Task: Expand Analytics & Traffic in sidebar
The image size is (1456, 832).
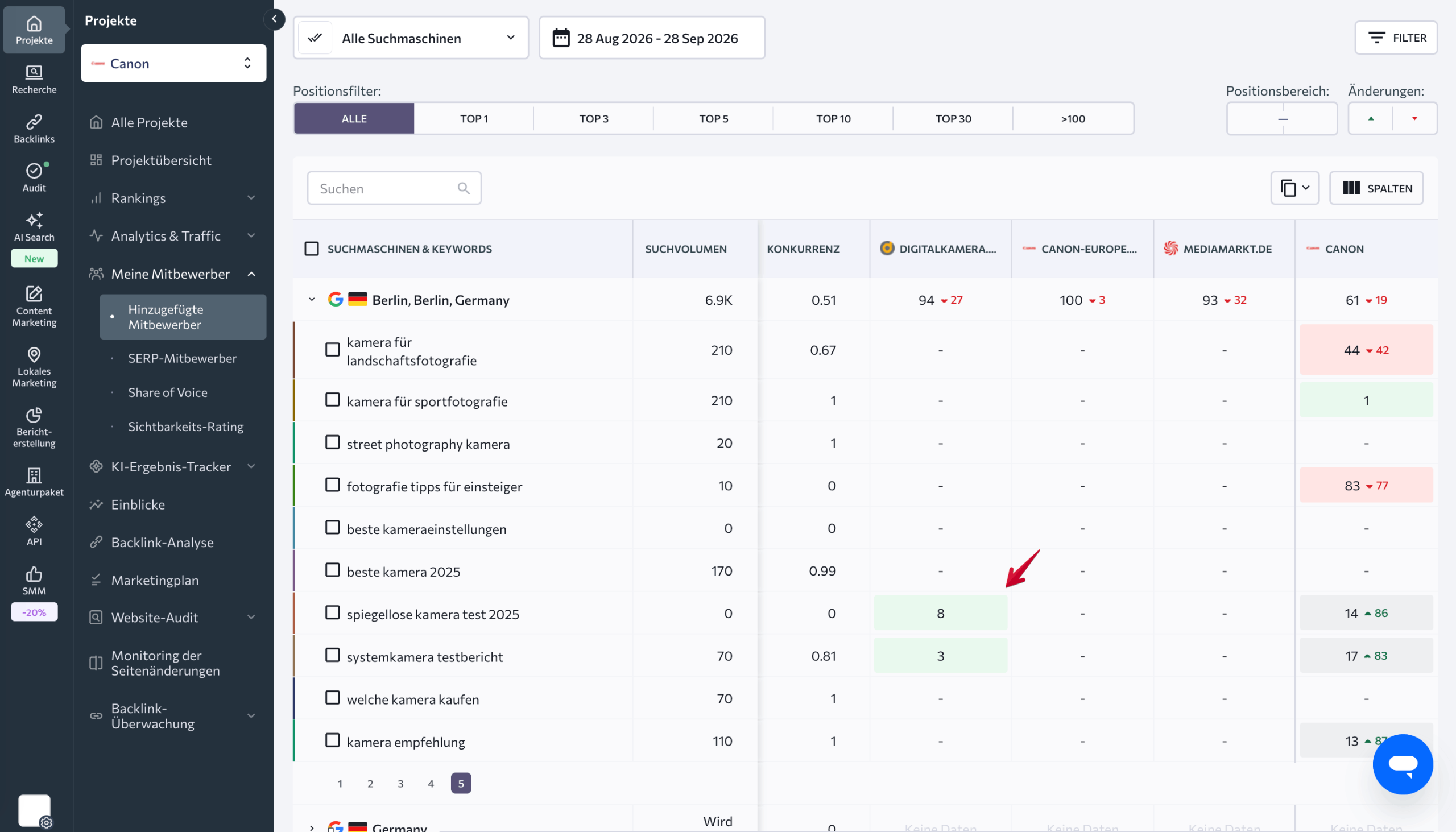Action: pyautogui.click(x=172, y=236)
